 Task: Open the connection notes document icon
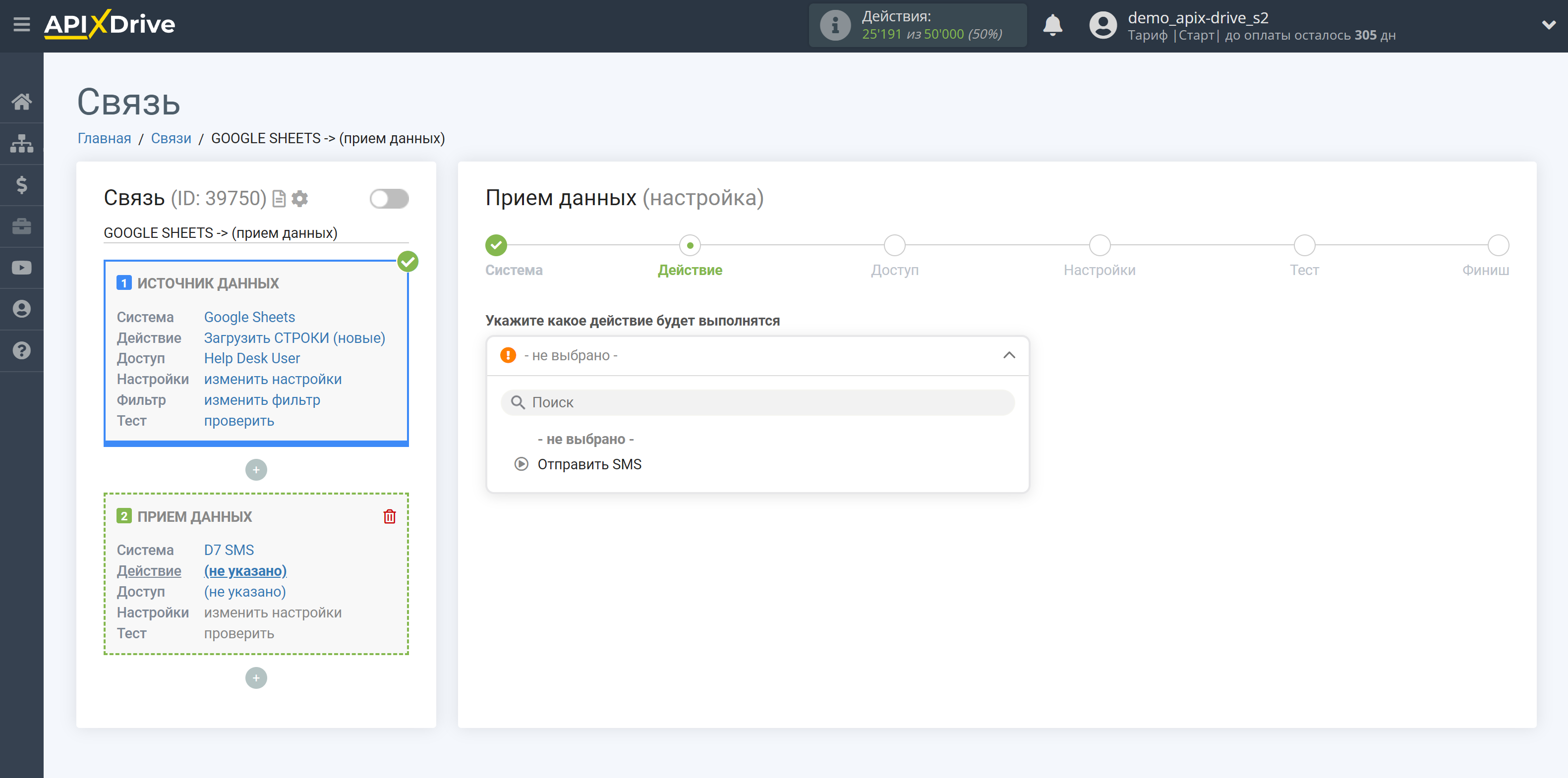279,199
